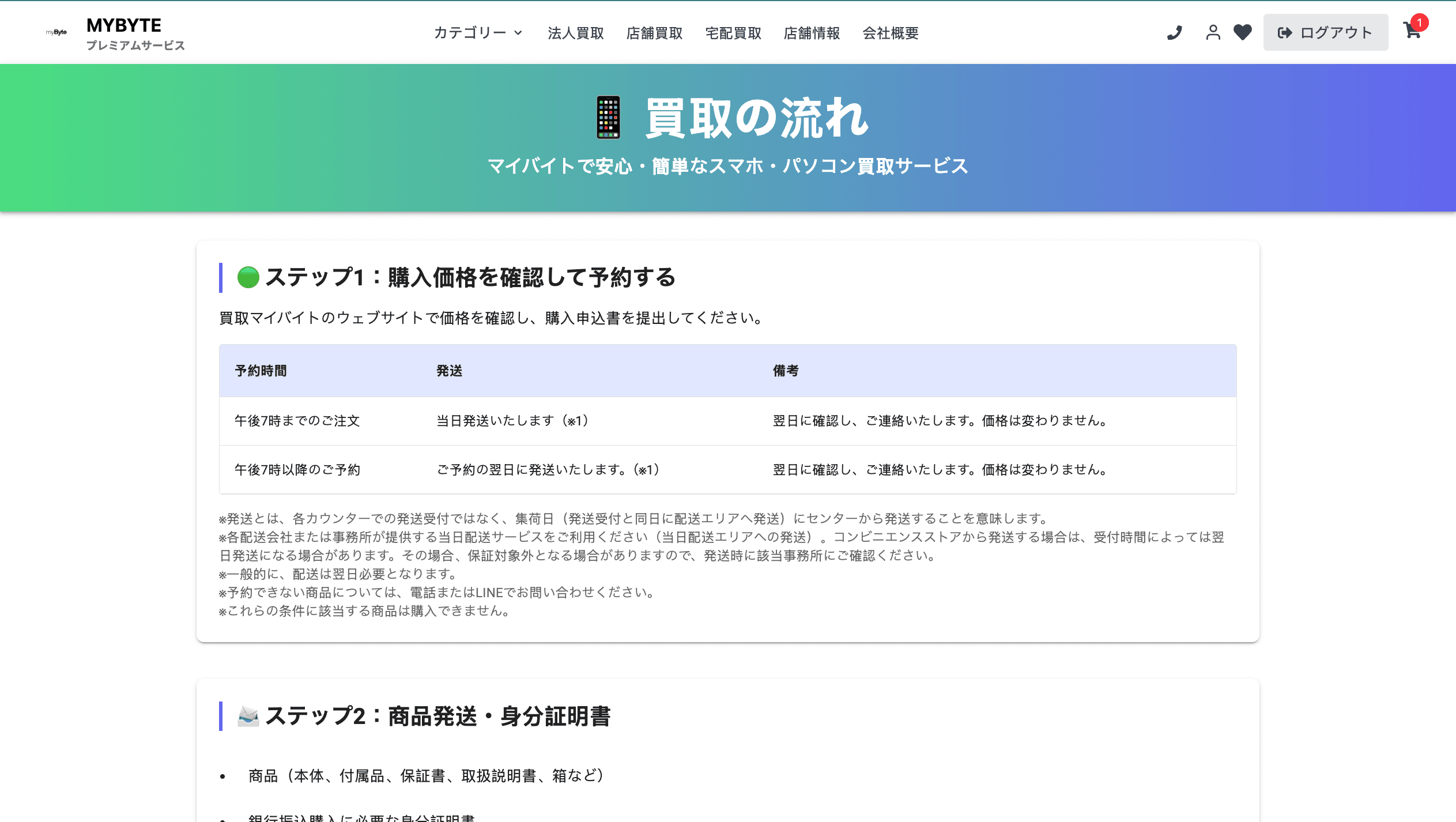1456x822 pixels.
Task: Click the 予約時間 table column header
Action: pyautogui.click(x=261, y=371)
